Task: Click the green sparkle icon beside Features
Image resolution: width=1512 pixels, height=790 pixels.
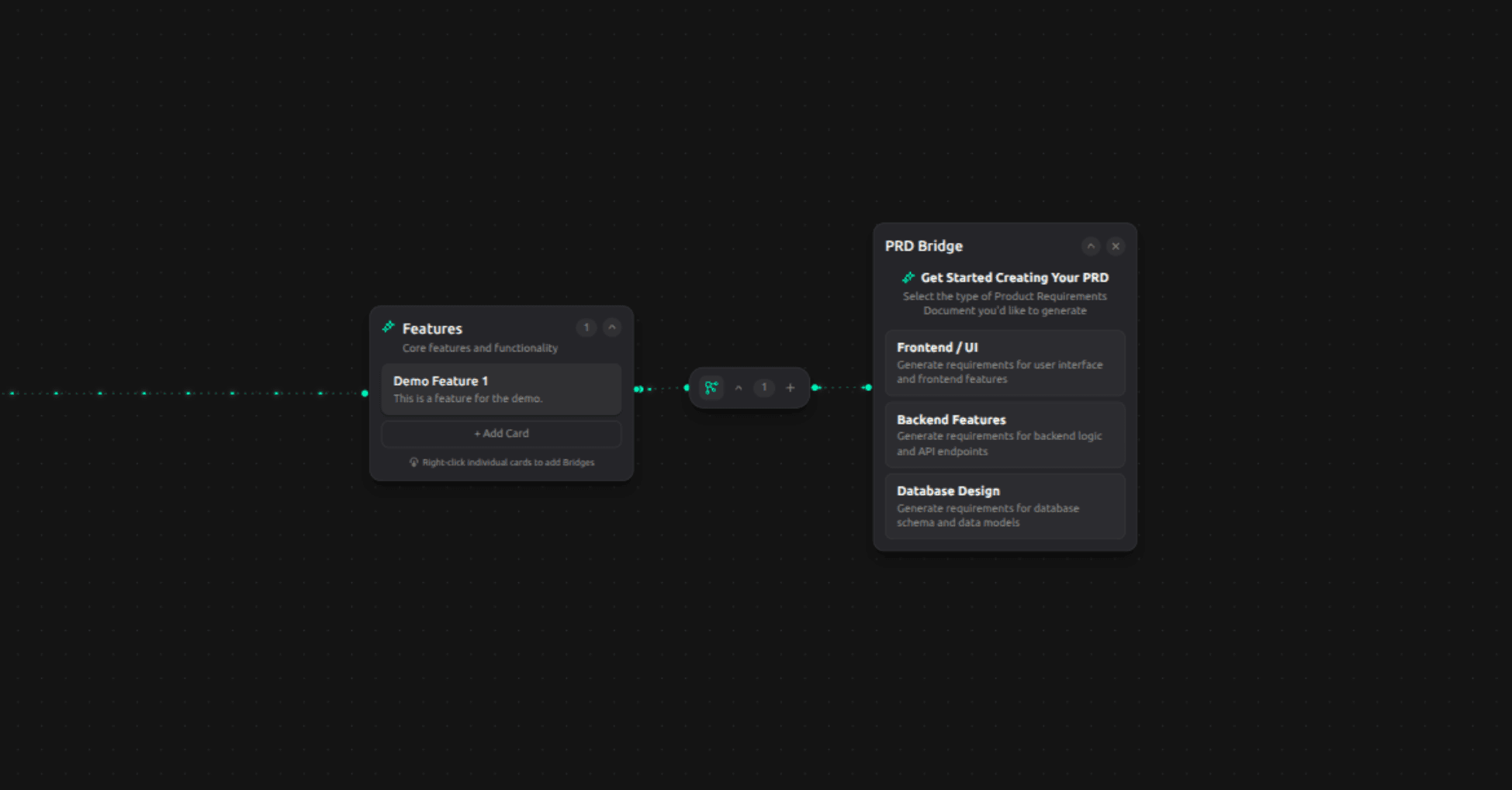Action: [x=389, y=327]
